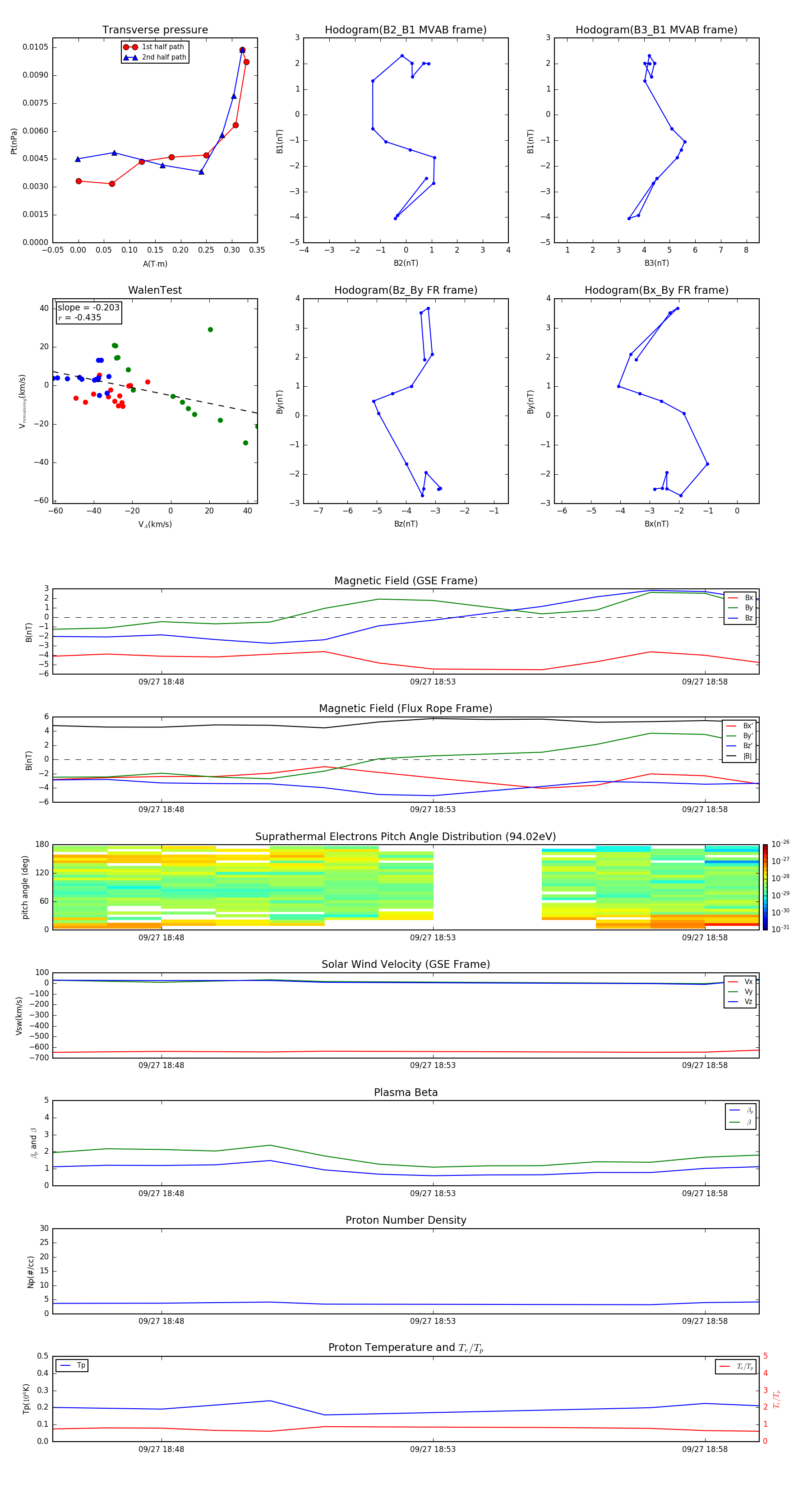Click the 'Vsw(km/s)' y-axis label
The width and height of the screenshot is (812, 1489).
tap(19, 1016)
